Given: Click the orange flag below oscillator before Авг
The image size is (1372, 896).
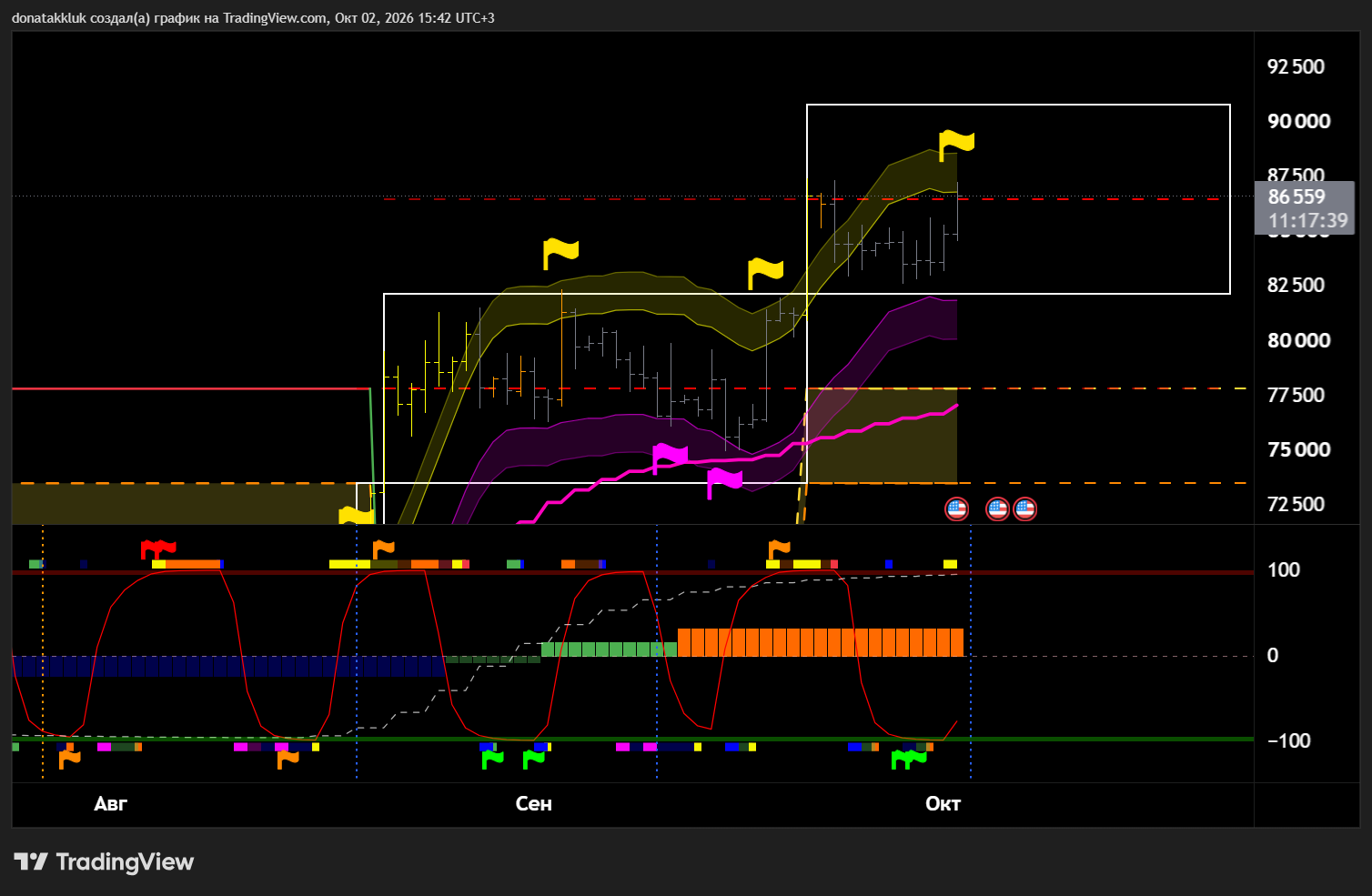Looking at the screenshot, I should coord(69,759).
